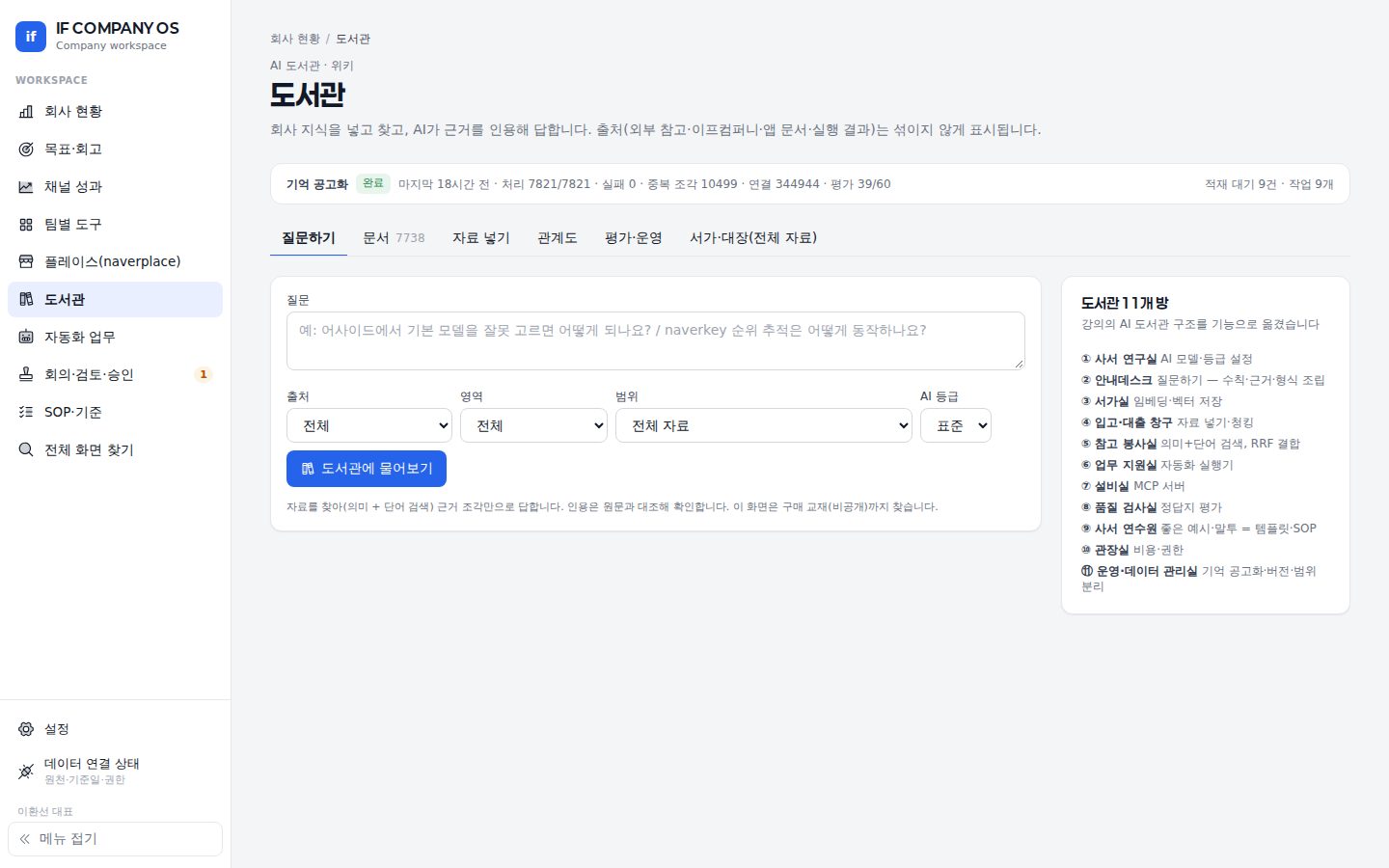Switch to the 질문하기 tab
Screen dimensions: 1389x868
tap(309, 238)
